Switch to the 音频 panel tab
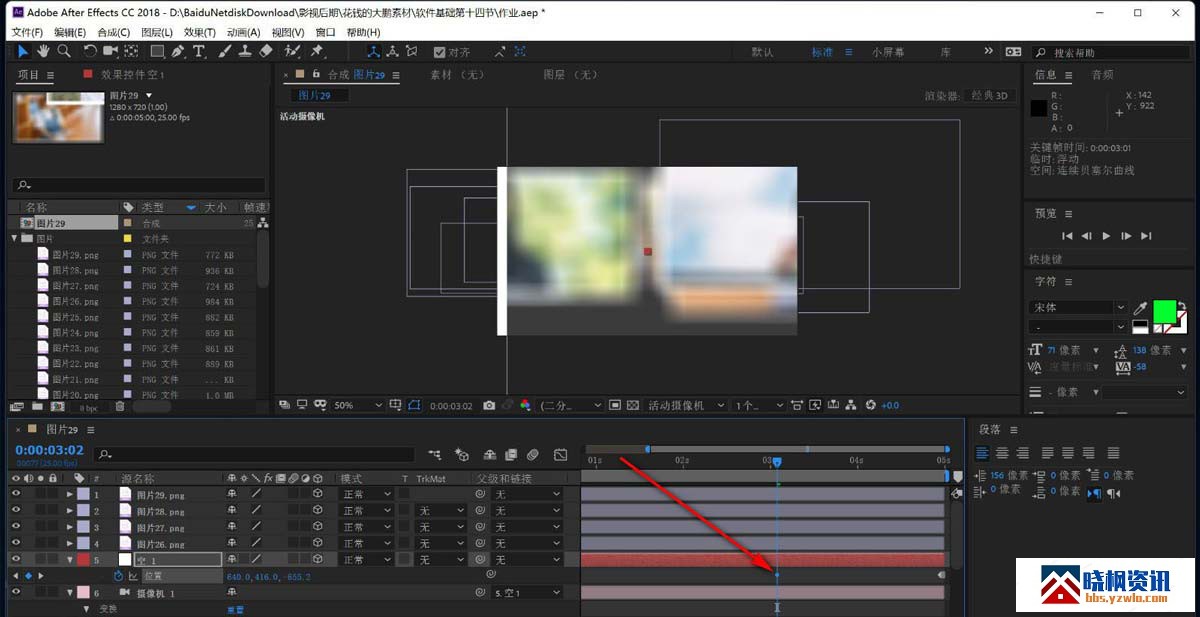 [x=1102, y=75]
